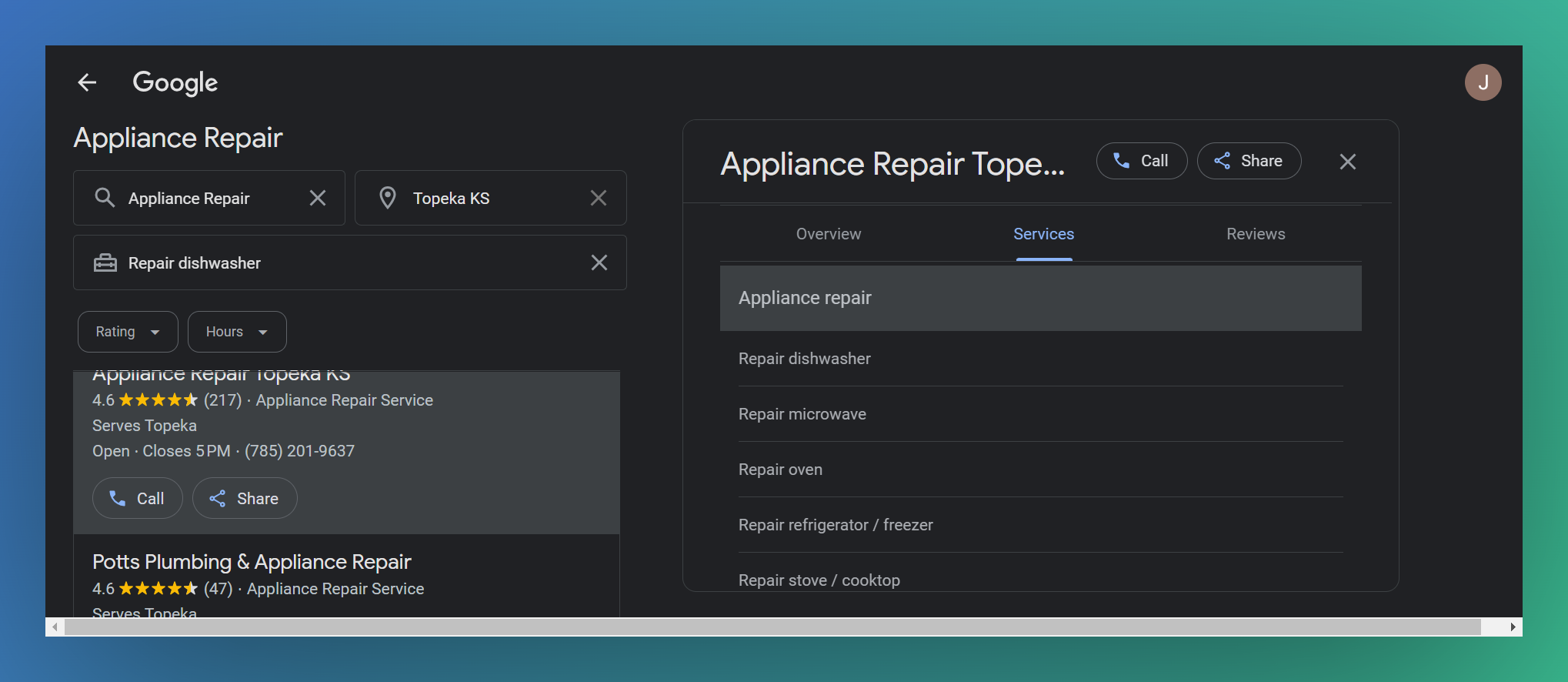Click the location pin icon

pyautogui.click(x=388, y=198)
